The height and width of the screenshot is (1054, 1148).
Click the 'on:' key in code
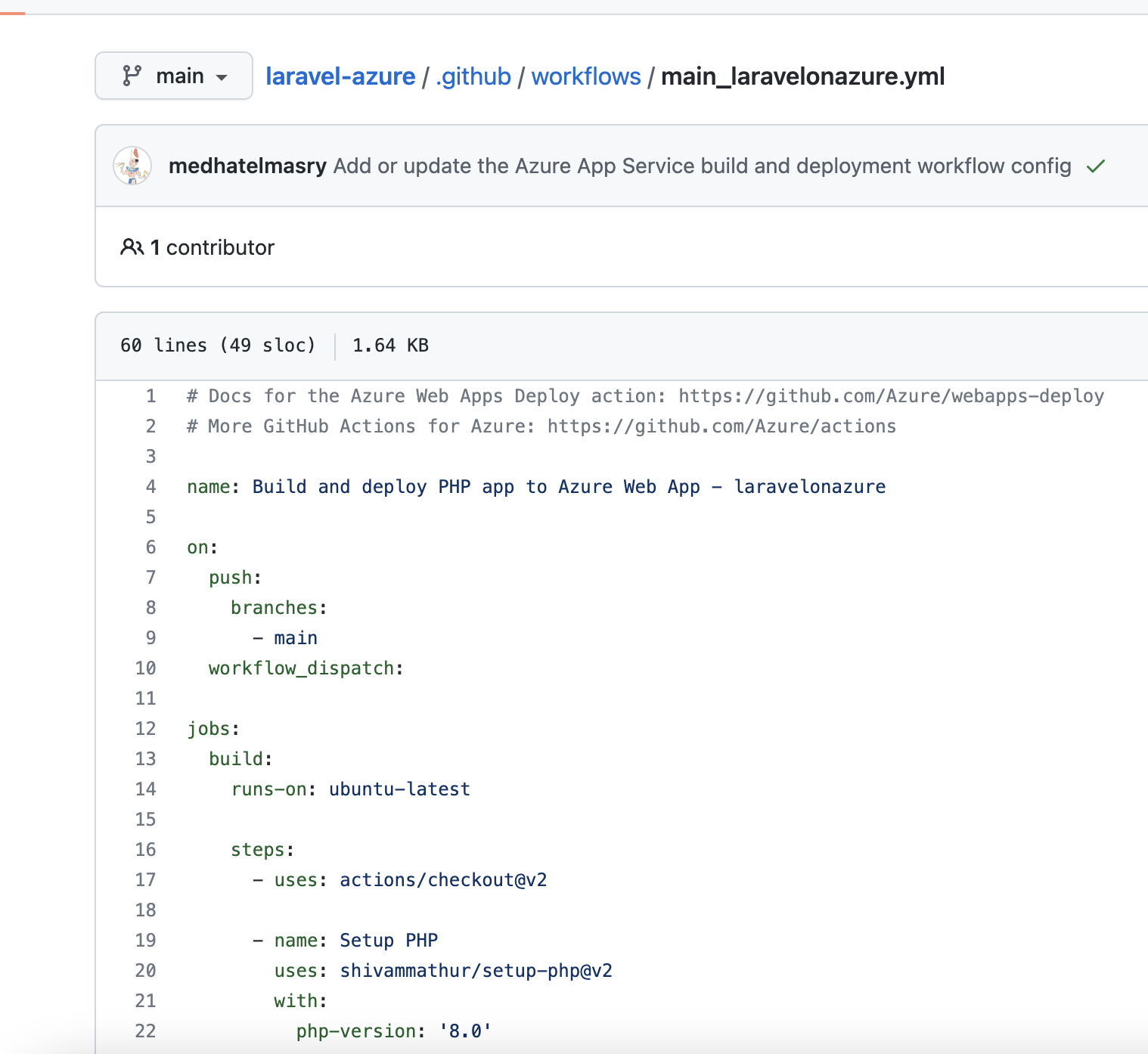(x=203, y=547)
